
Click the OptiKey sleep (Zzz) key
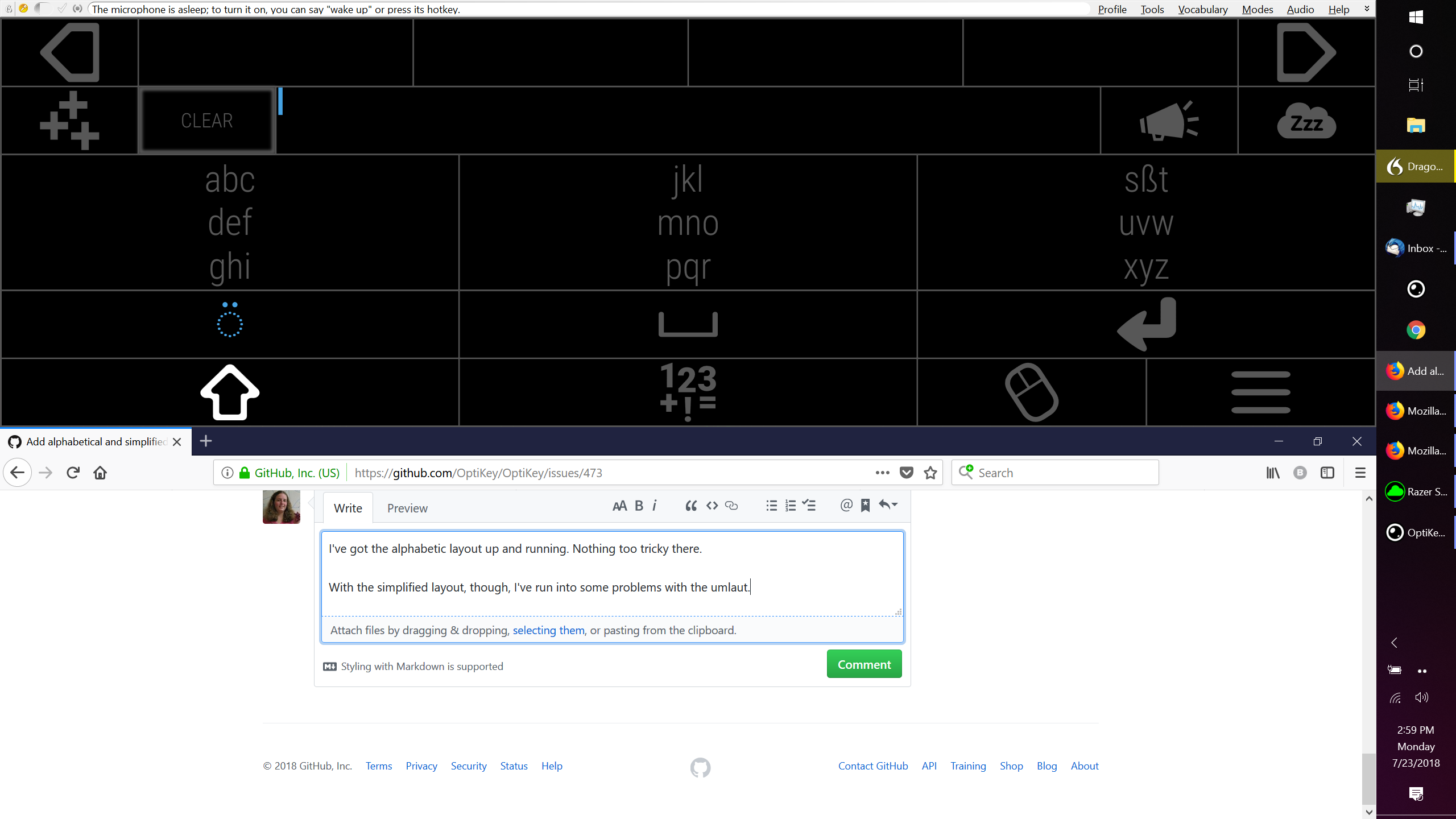(1306, 121)
